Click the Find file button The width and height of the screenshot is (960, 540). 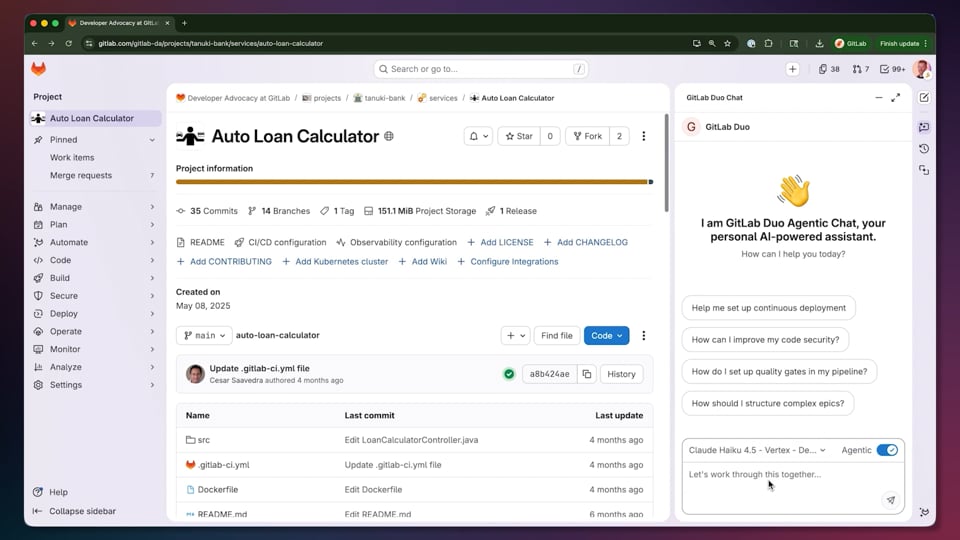point(557,336)
